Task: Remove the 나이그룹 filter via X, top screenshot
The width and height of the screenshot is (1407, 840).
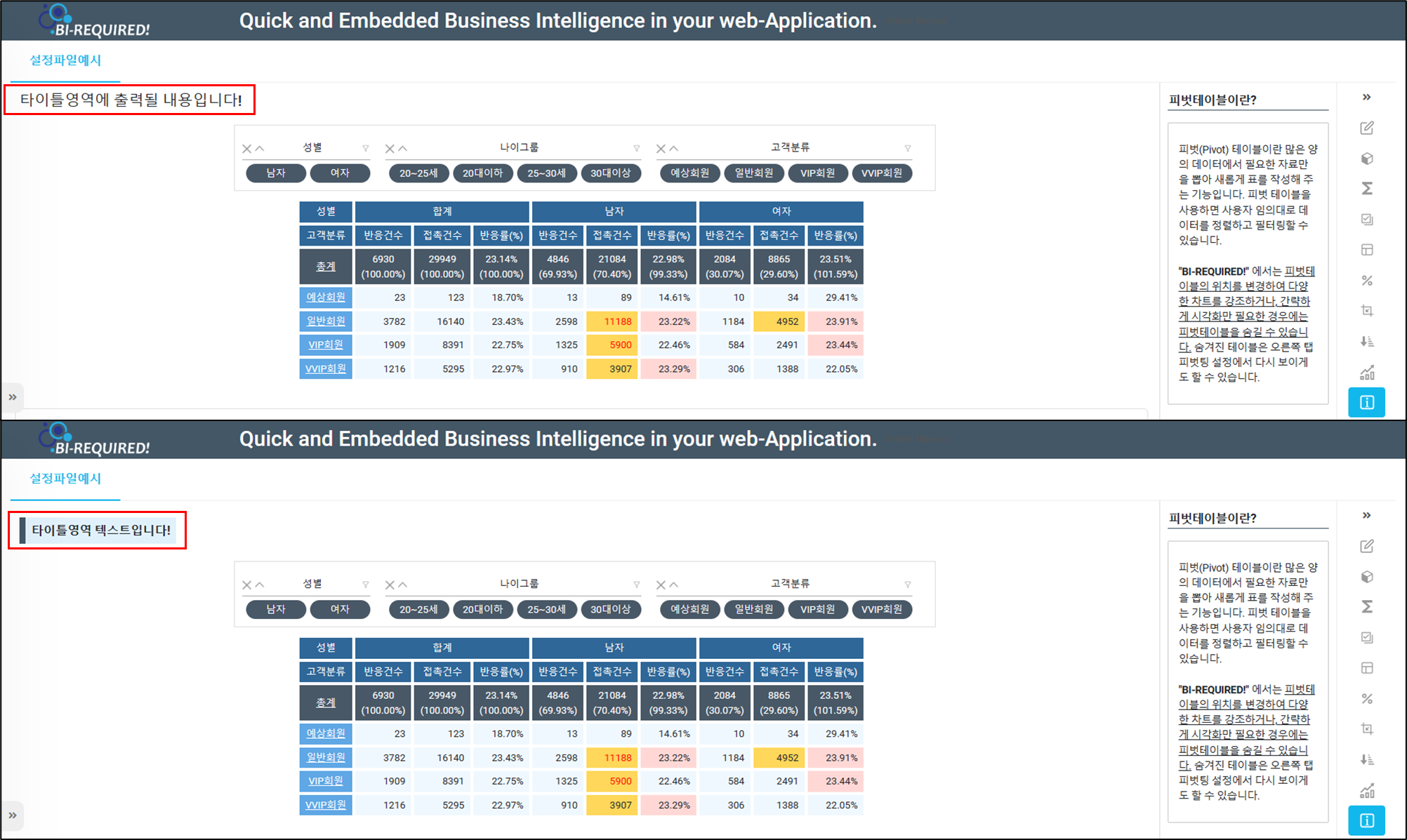Action: tap(390, 149)
